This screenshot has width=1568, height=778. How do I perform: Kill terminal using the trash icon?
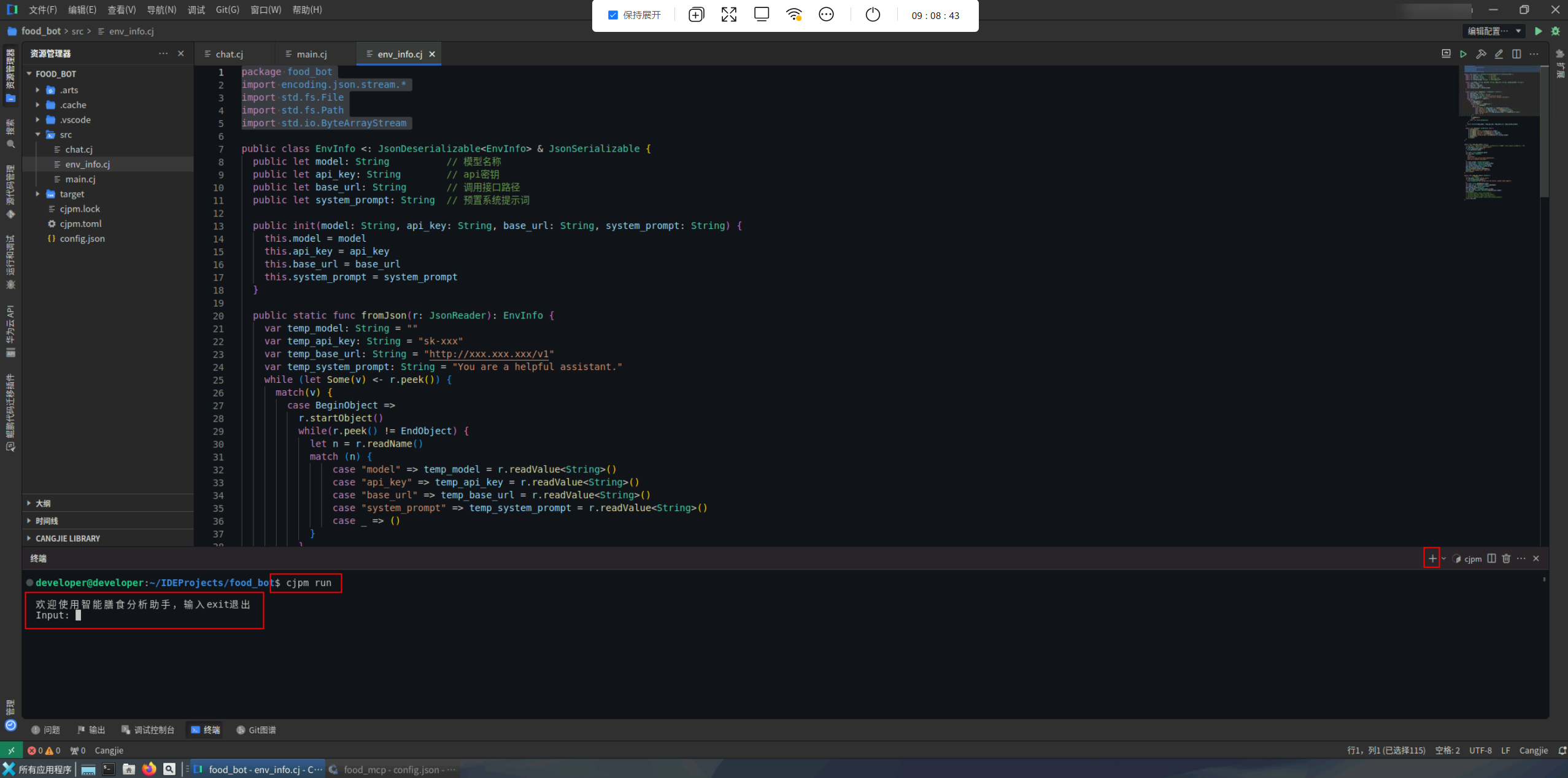pyautogui.click(x=1506, y=558)
